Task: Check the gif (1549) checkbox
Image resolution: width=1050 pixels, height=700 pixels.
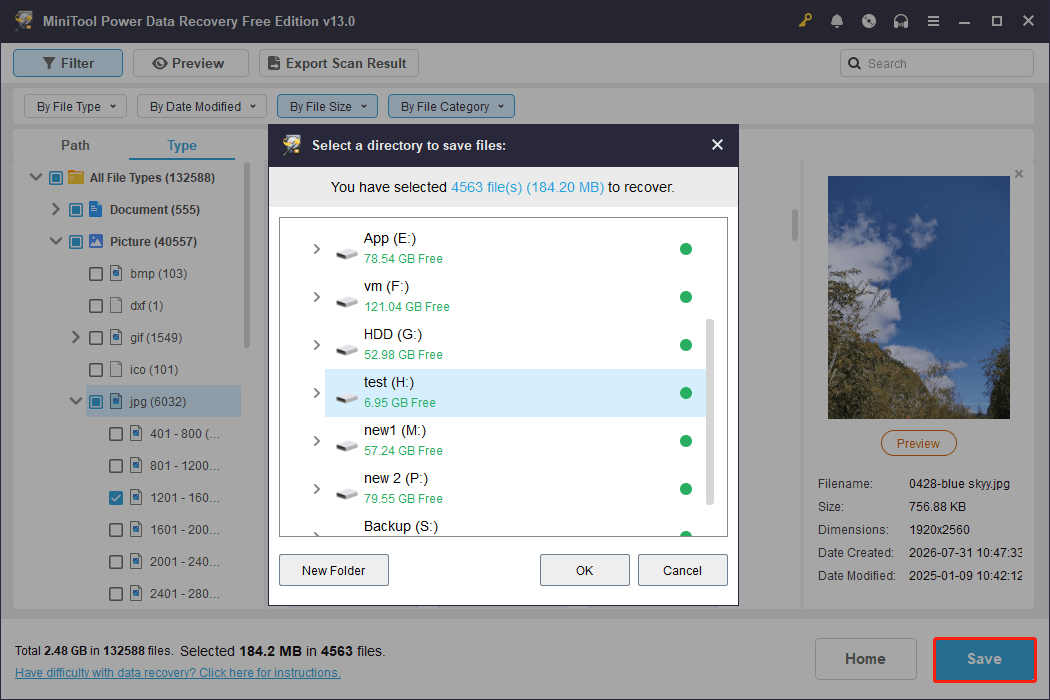Action: pos(96,338)
